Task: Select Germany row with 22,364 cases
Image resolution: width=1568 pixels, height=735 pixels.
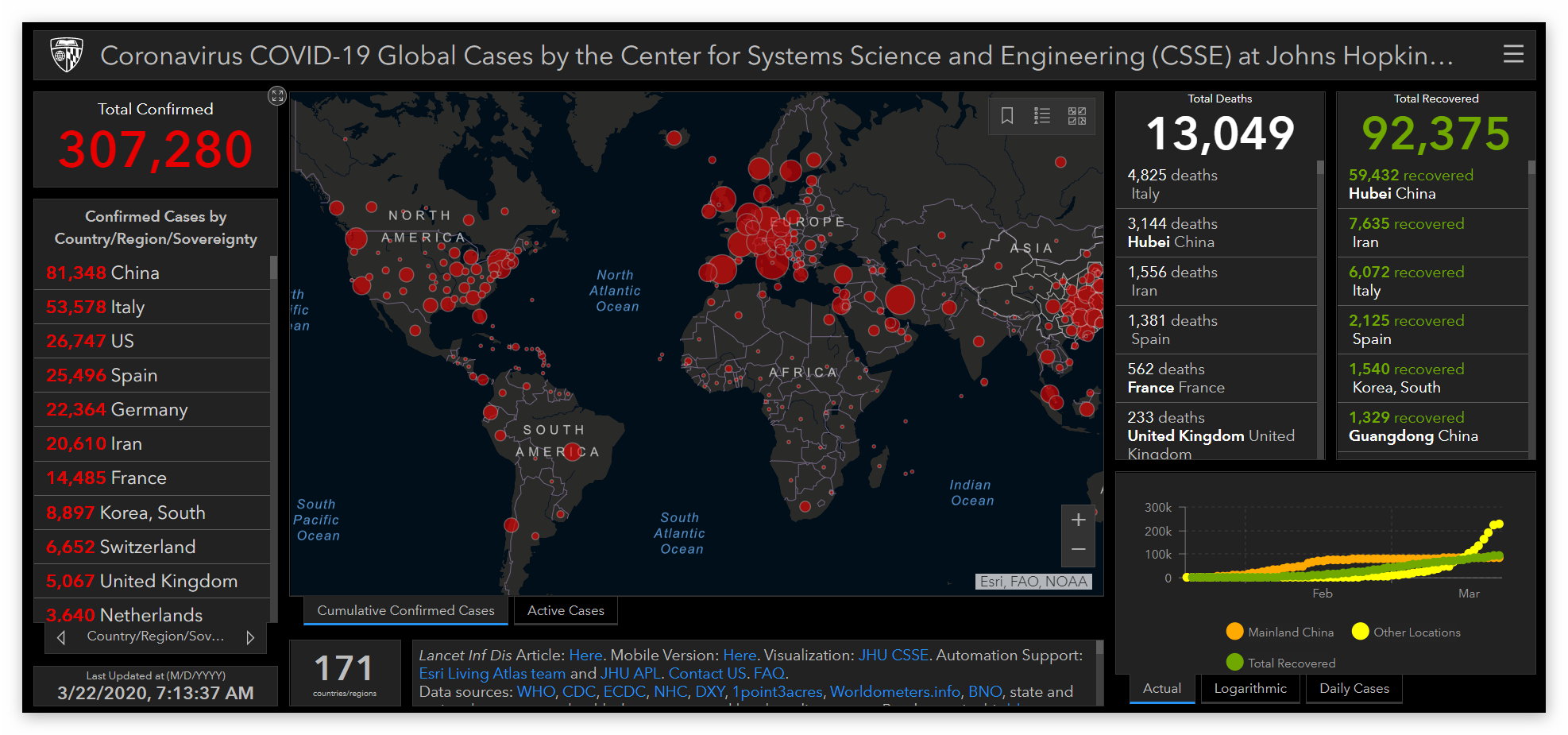Action: (153, 409)
